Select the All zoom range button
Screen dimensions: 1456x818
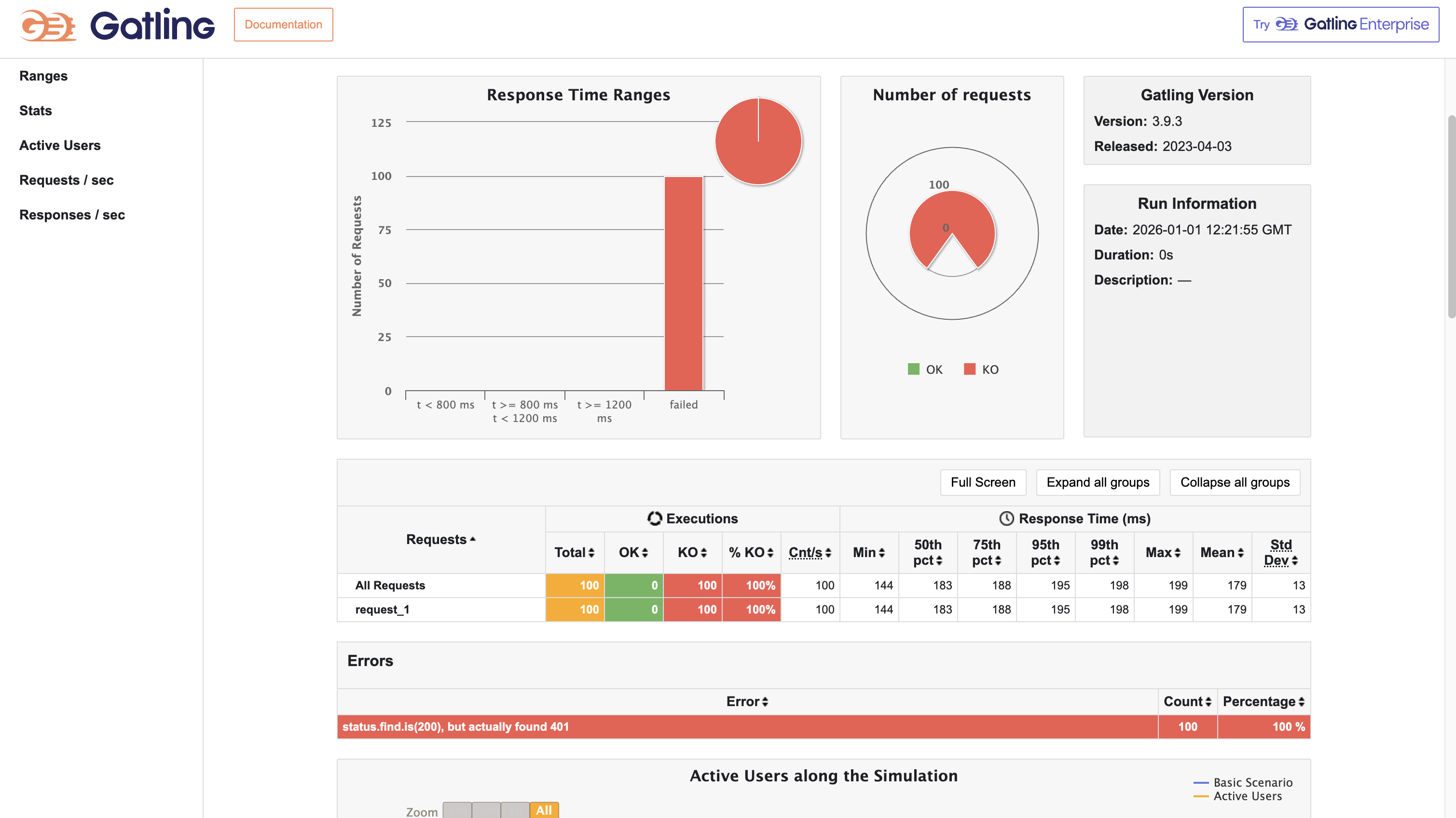[544, 810]
